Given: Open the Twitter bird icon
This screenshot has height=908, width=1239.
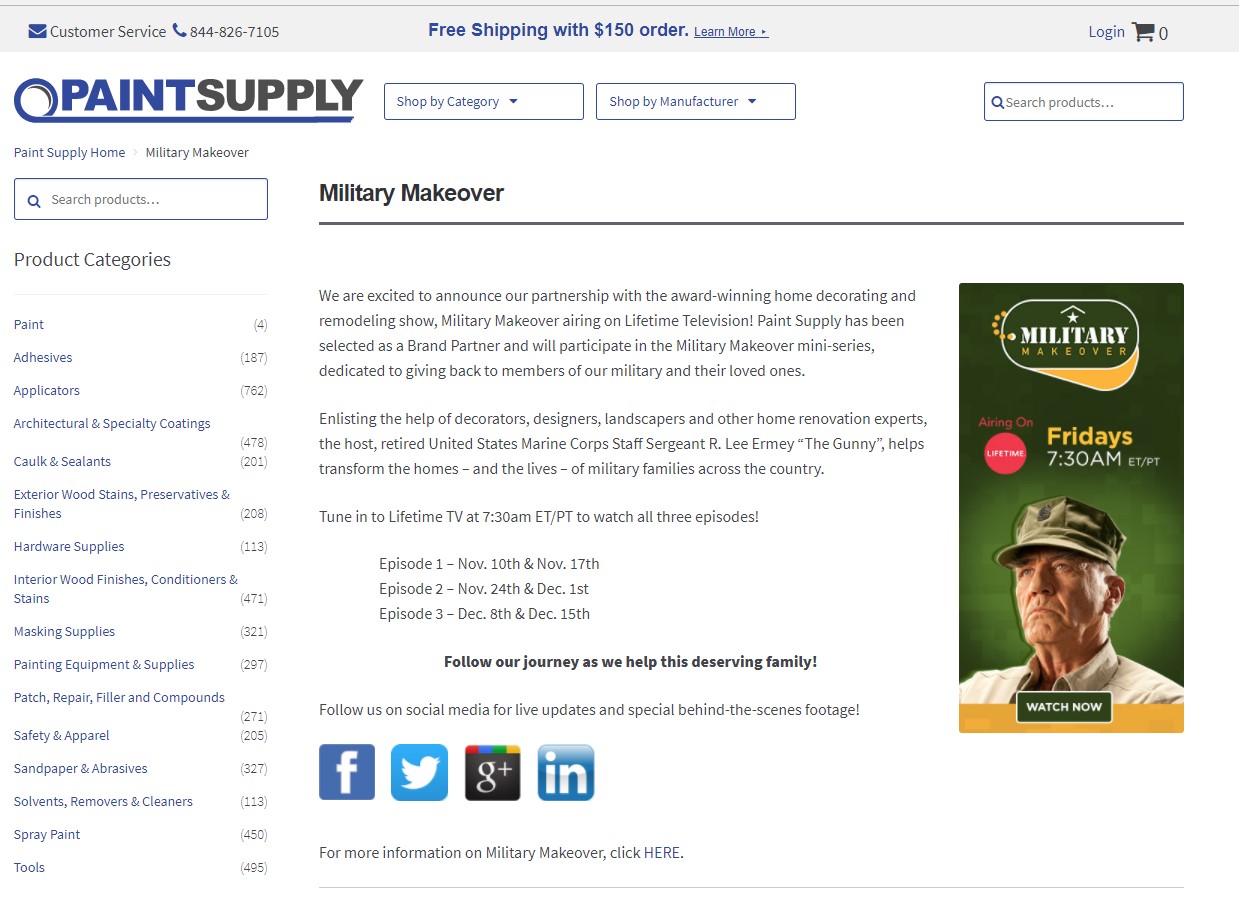Looking at the screenshot, I should tap(419, 772).
